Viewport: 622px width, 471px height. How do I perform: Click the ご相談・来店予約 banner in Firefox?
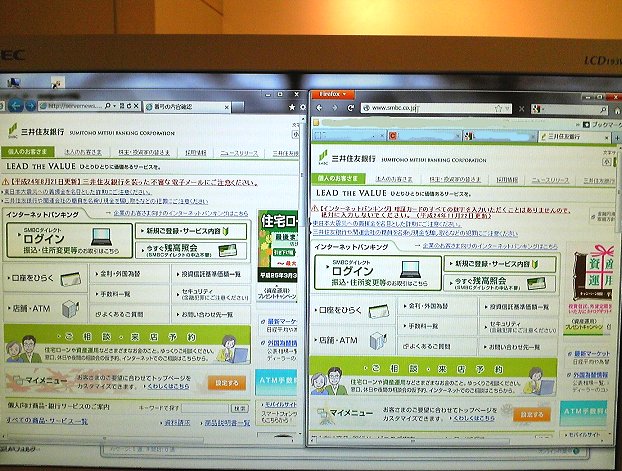click(434, 376)
